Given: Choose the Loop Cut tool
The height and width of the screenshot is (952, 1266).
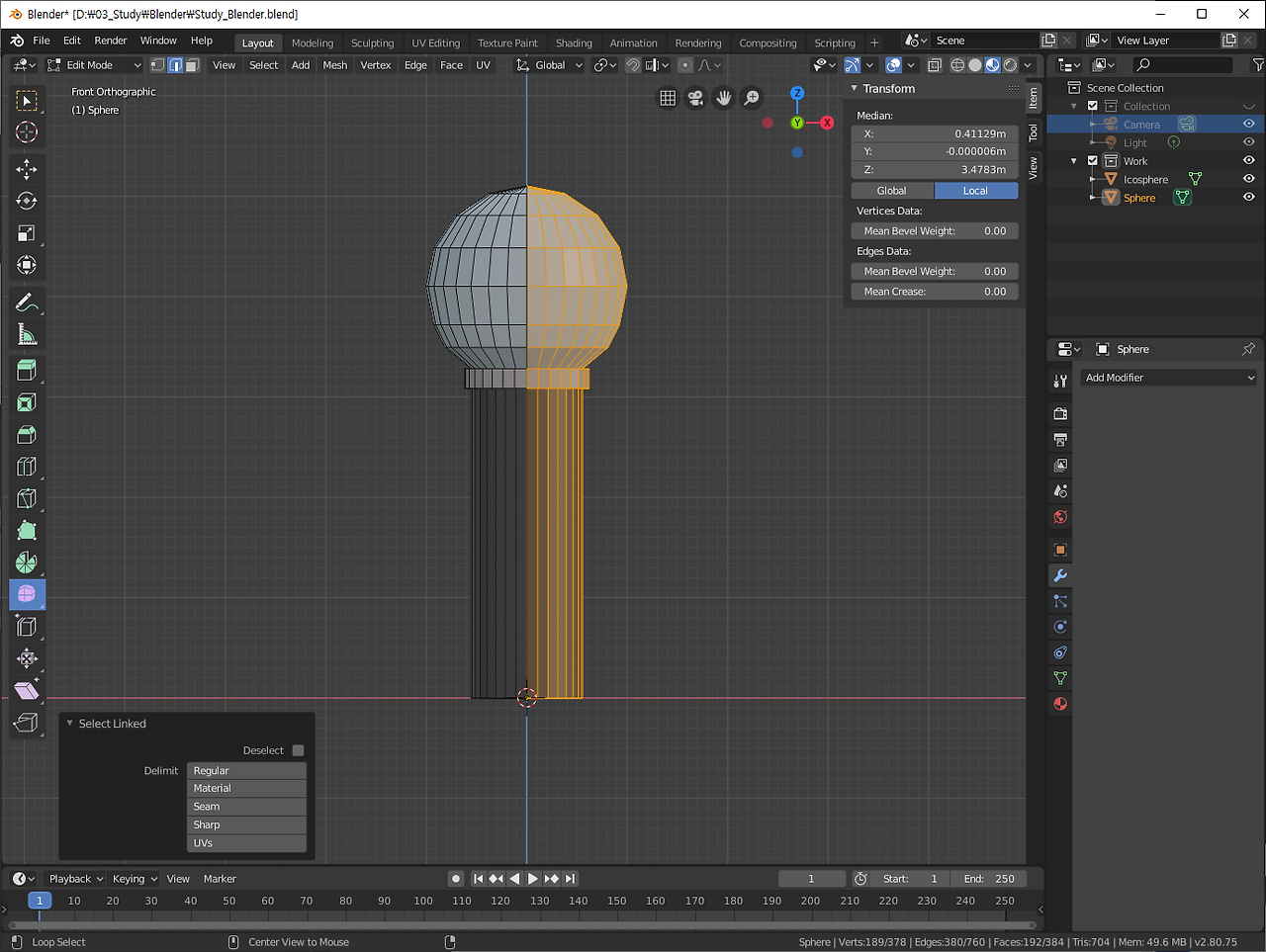Looking at the screenshot, I should [27, 467].
